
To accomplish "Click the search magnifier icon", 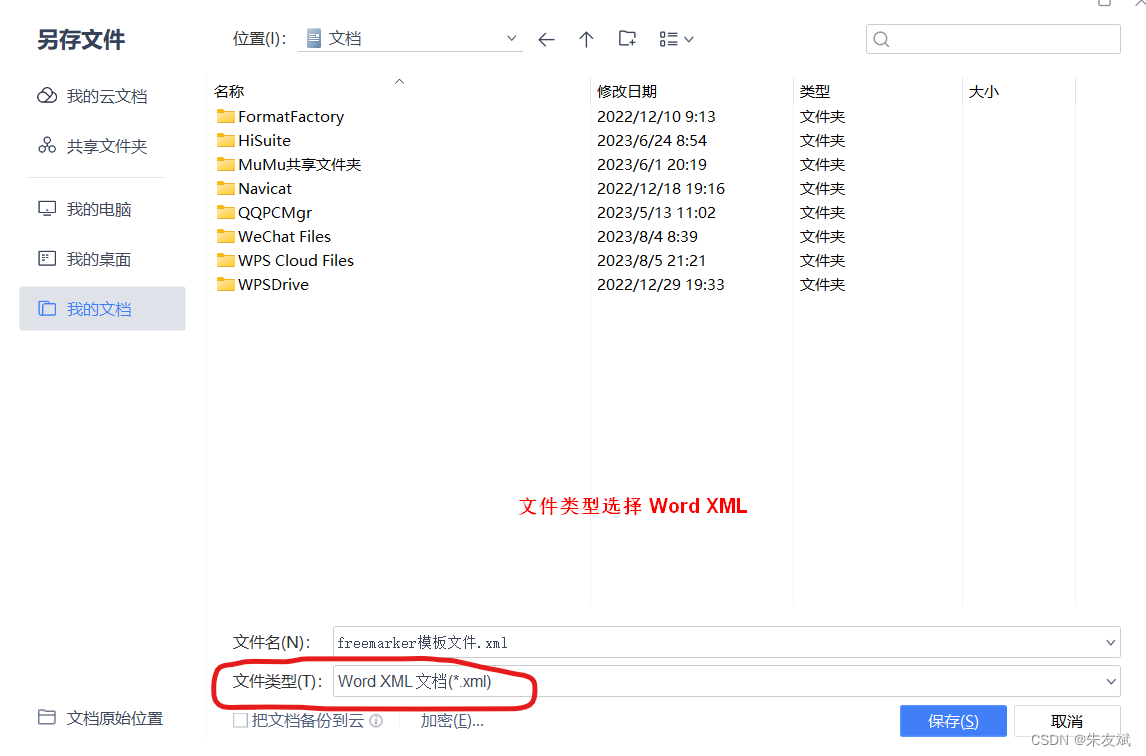I will click(x=881, y=39).
